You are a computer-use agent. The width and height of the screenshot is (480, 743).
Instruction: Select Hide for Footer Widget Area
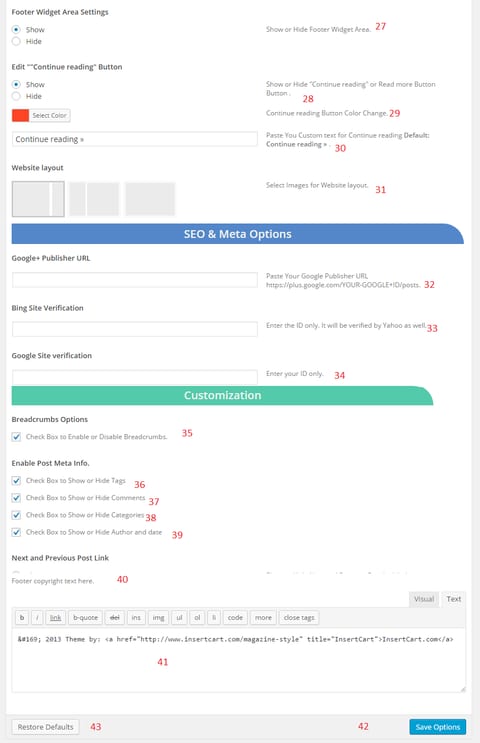16,41
